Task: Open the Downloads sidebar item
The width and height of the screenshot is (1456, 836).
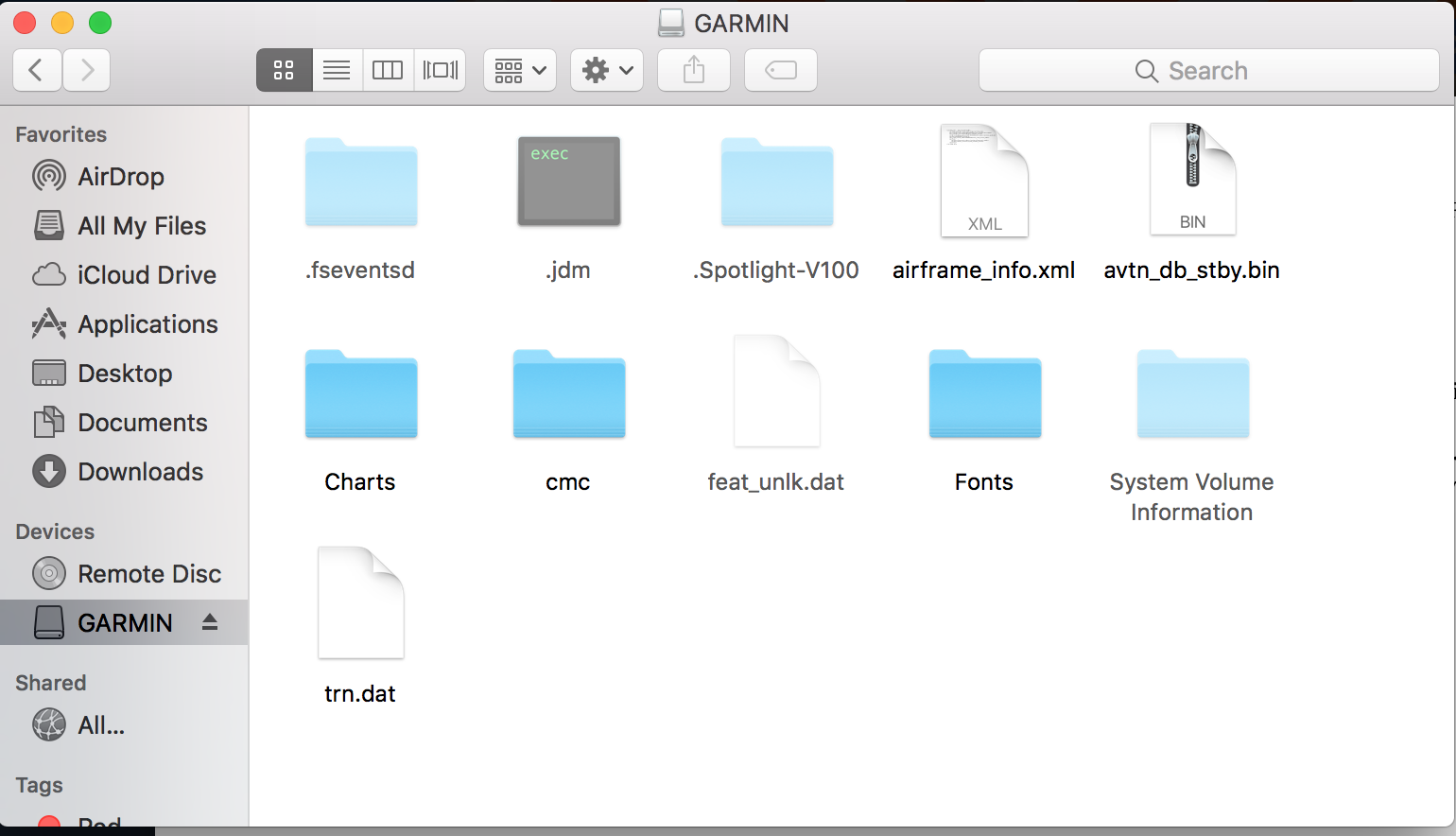Action: [x=140, y=472]
